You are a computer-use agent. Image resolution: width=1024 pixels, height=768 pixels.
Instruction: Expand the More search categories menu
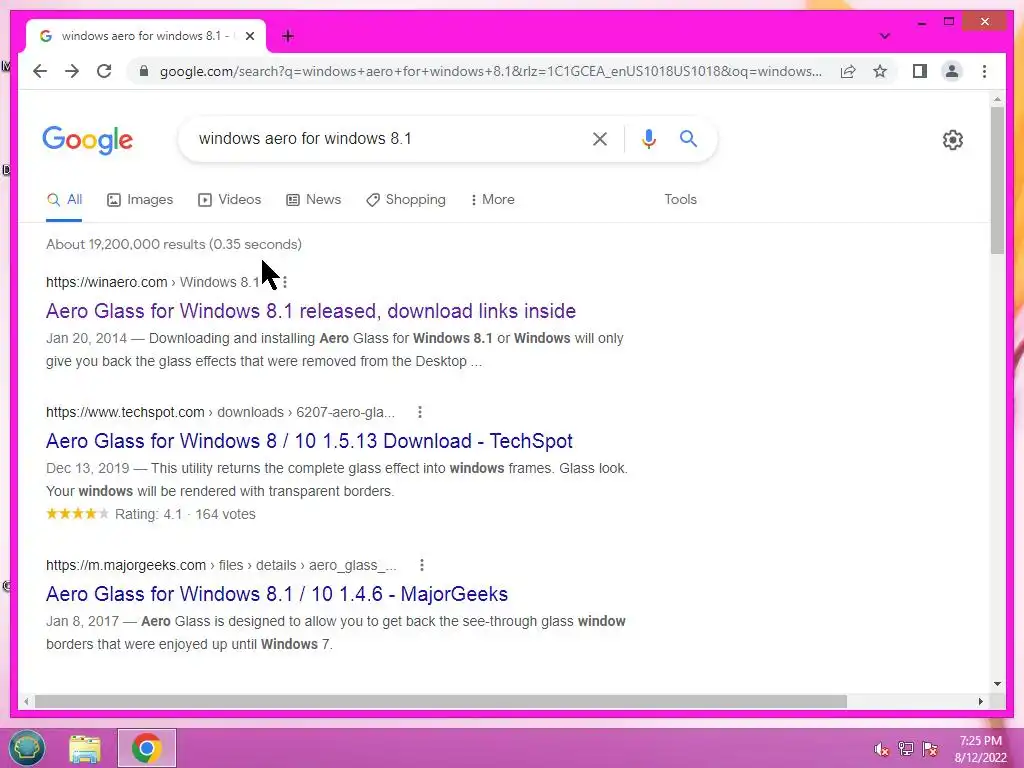pos(492,200)
